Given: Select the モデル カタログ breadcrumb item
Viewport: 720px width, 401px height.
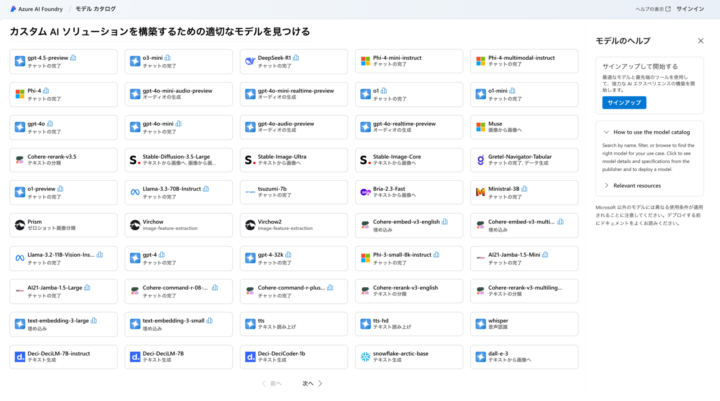Looking at the screenshot, I should [x=95, y=8].
